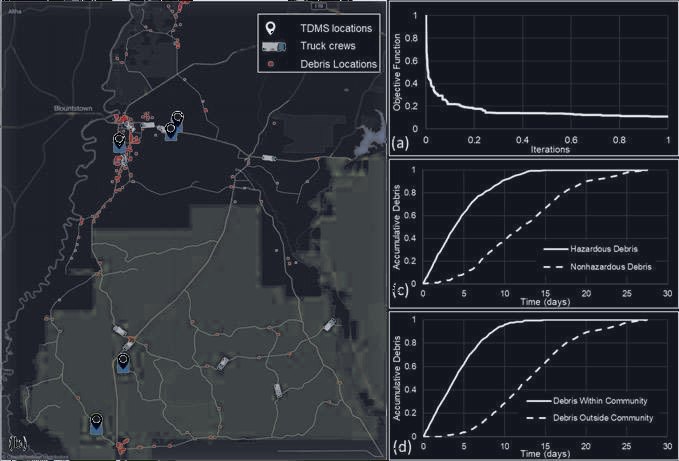Click the 'Accumulative Debris' axis label on chart (c)

(x=397, y=227)
